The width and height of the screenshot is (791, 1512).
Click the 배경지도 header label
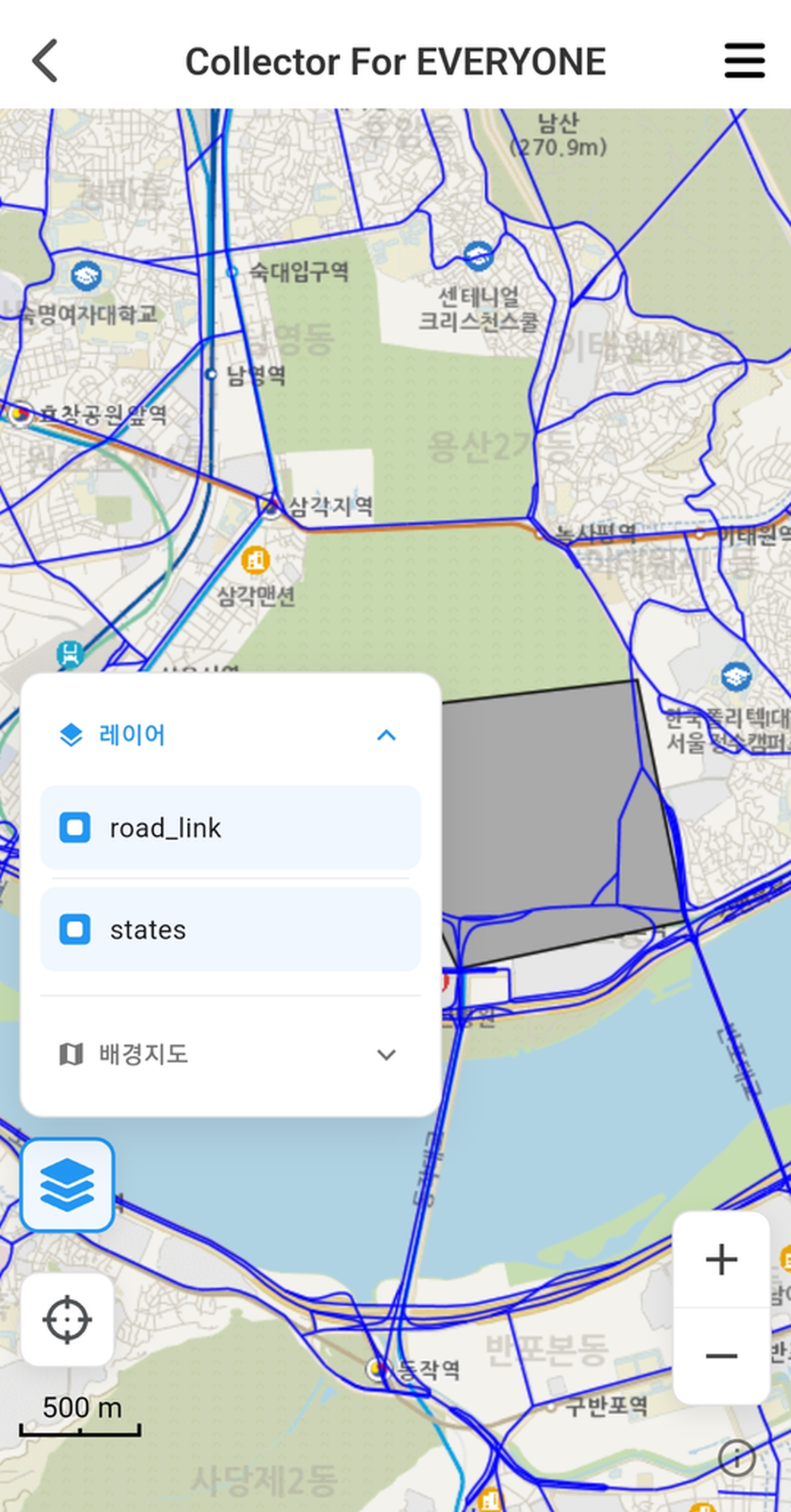coord(144,1055)
